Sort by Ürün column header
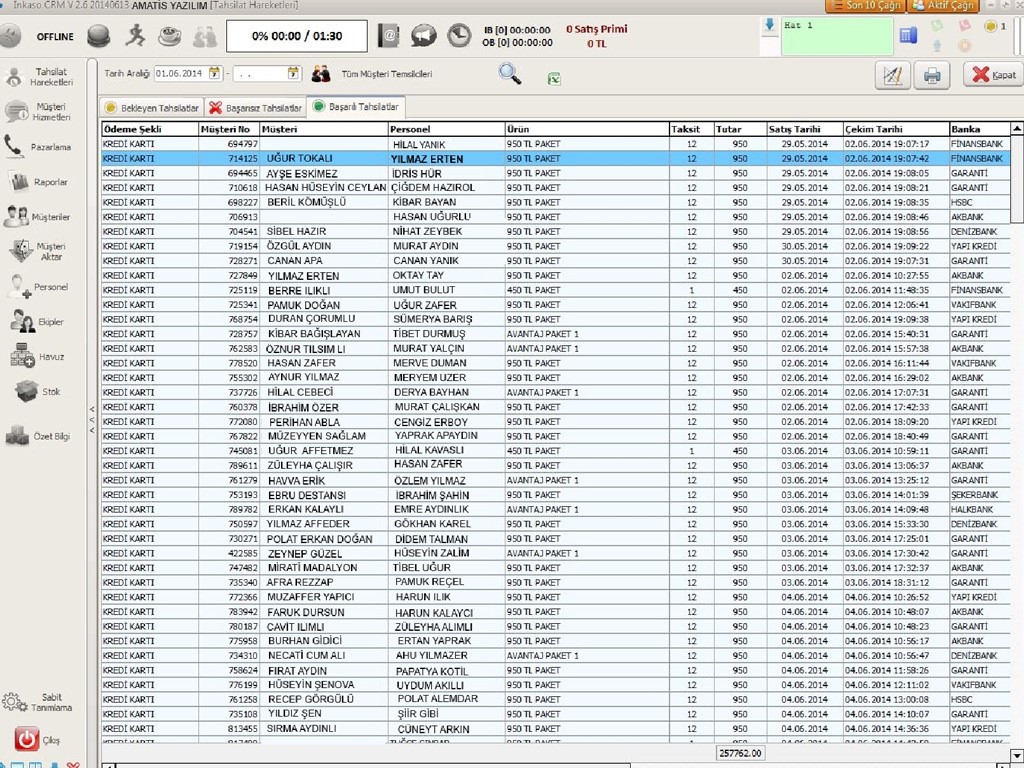Screen dimensions: 1024x768 pyautogui.click(x=586, y=129)
